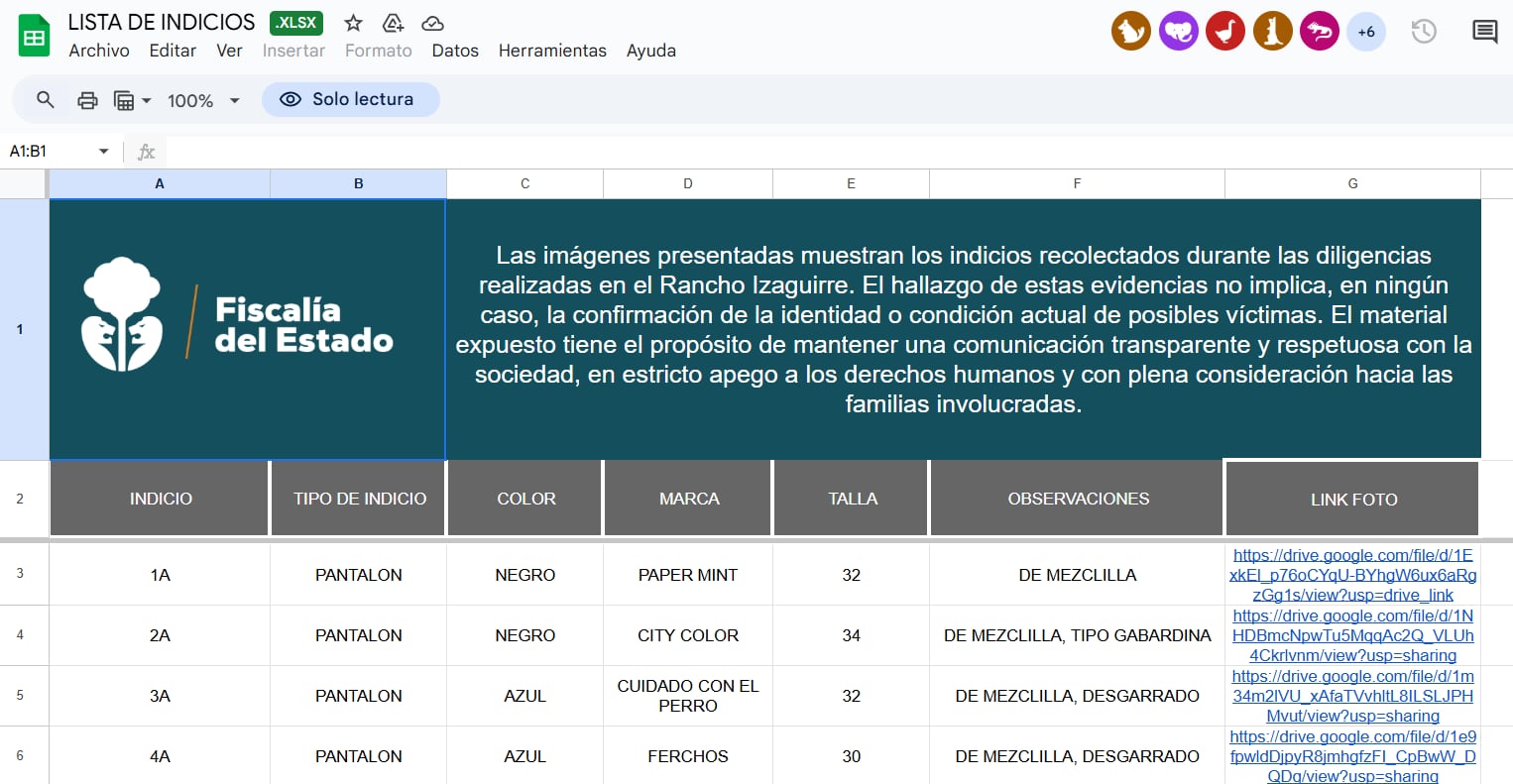1513x784 pixels.
Task: Click the Solo lectura view-only indicator
Action: [350, 99]
